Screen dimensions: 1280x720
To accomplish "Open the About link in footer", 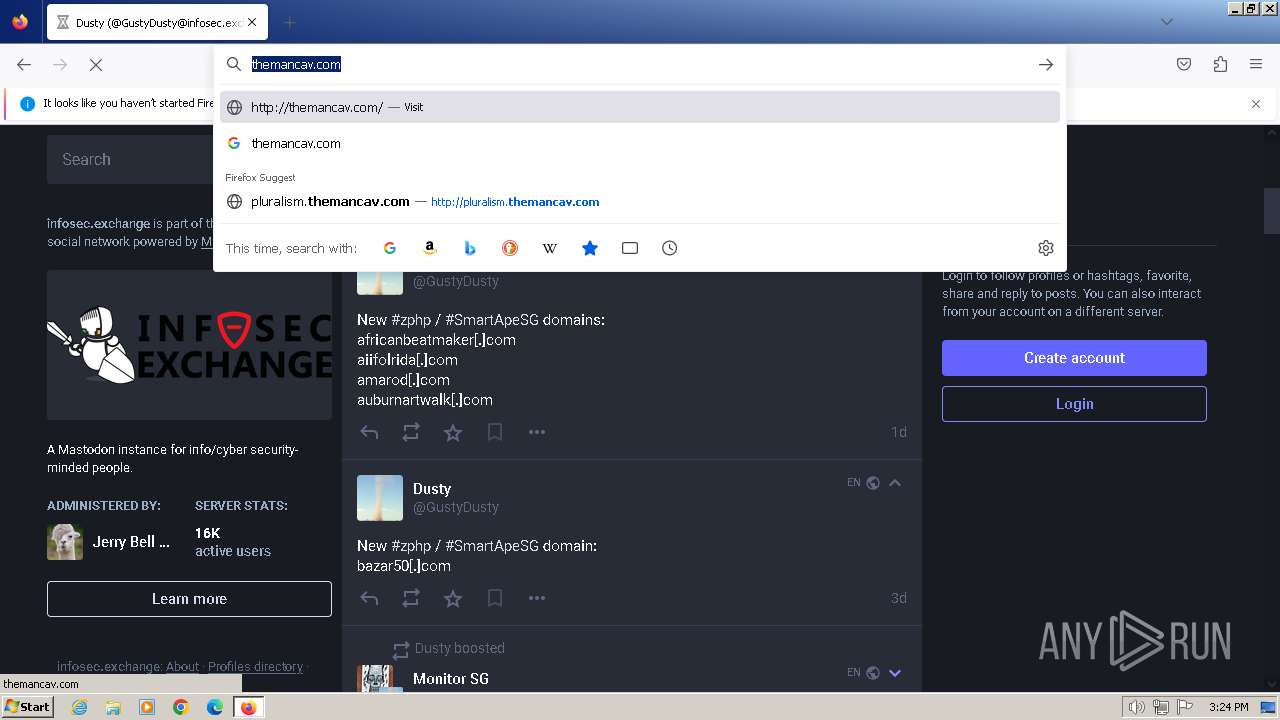I will 182,667.
